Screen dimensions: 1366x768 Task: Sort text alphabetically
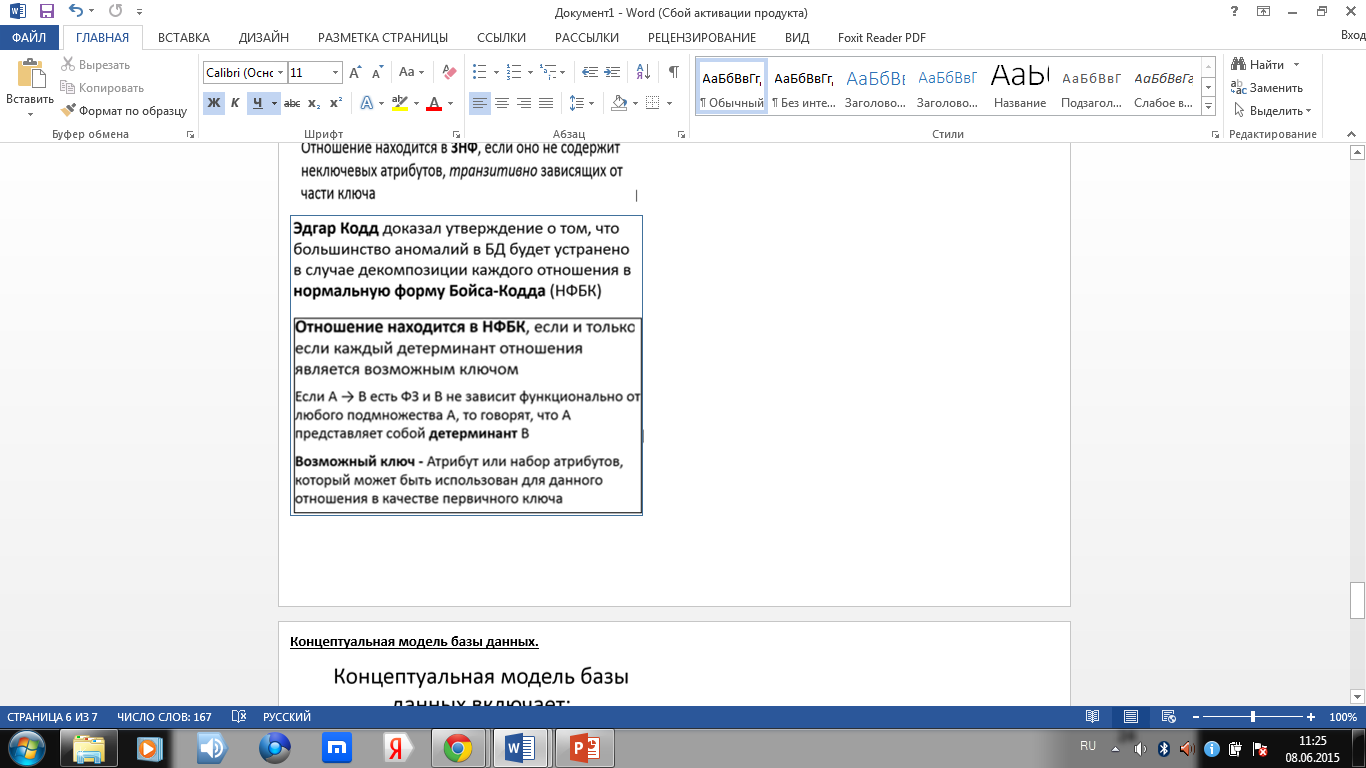coord(643,72)
